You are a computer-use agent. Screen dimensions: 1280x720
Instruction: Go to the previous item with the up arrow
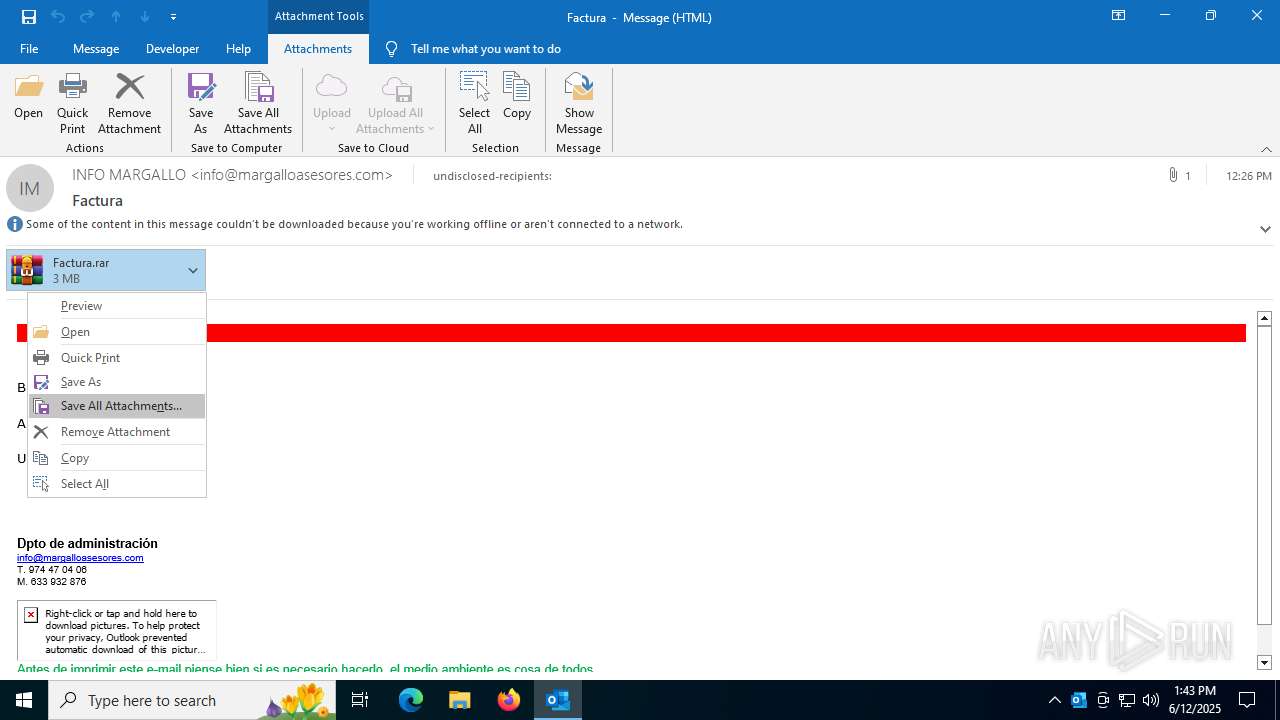[x=116, y=16]
